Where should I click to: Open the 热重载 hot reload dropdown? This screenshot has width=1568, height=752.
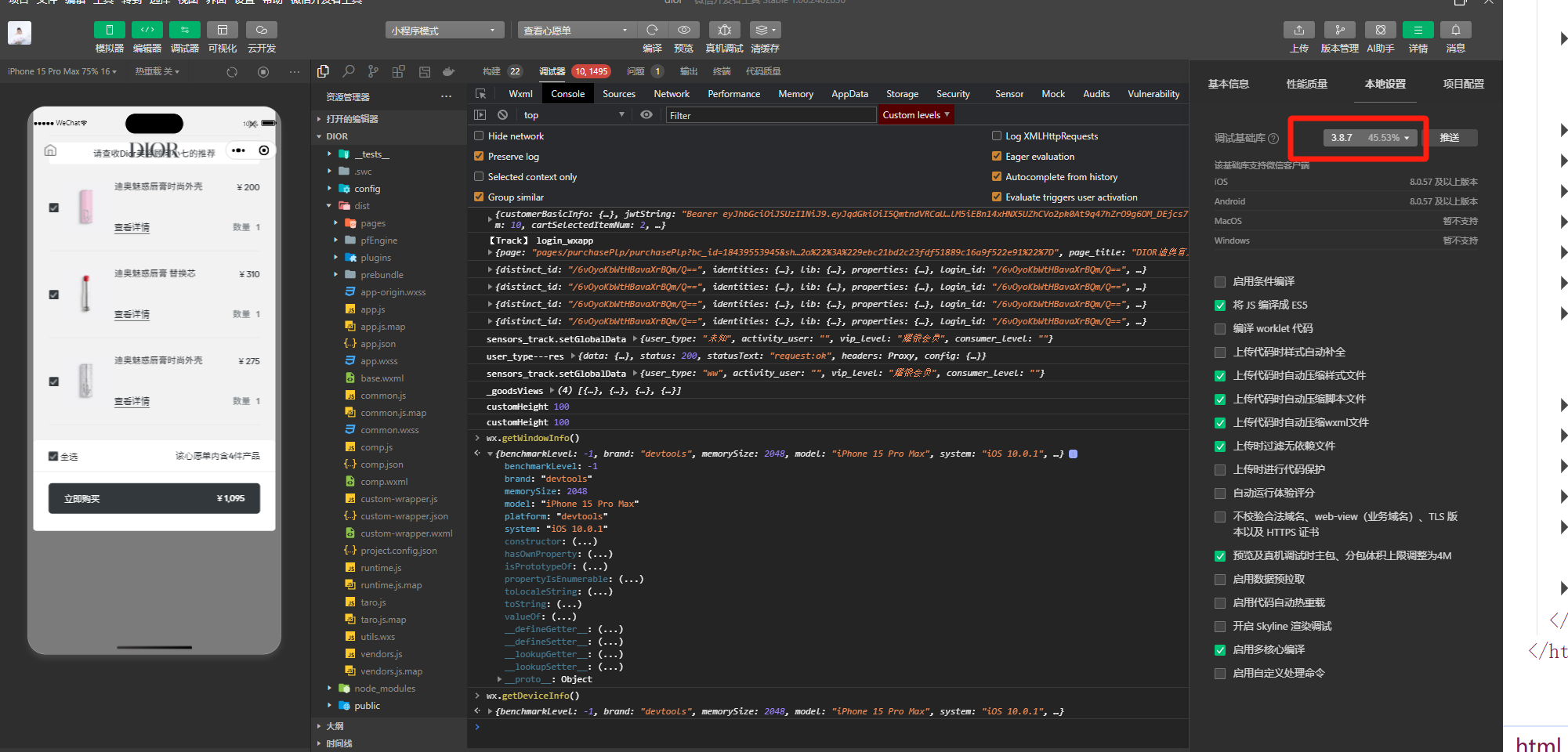157,71
